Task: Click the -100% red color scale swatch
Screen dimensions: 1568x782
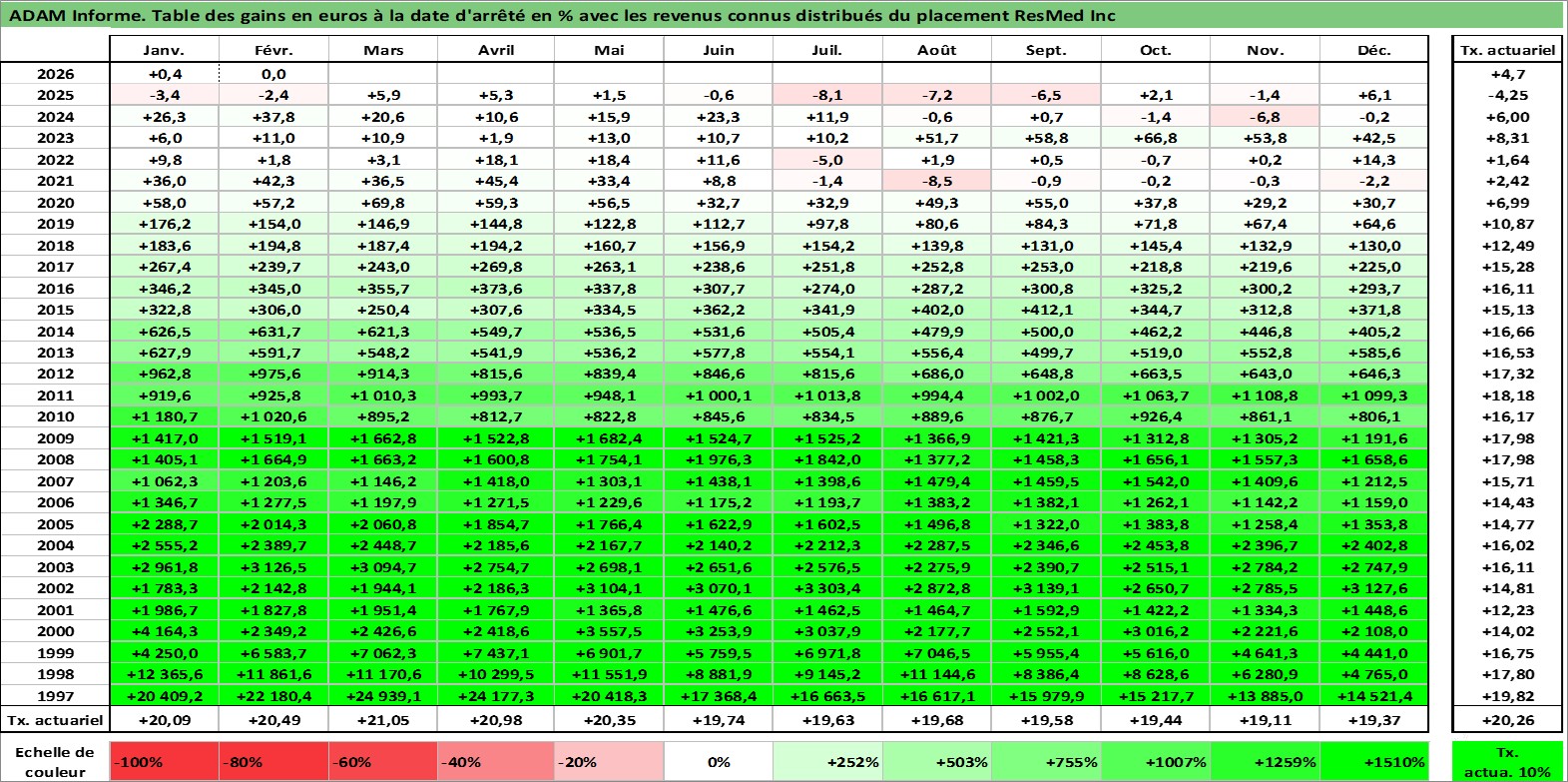Action: 164,762
